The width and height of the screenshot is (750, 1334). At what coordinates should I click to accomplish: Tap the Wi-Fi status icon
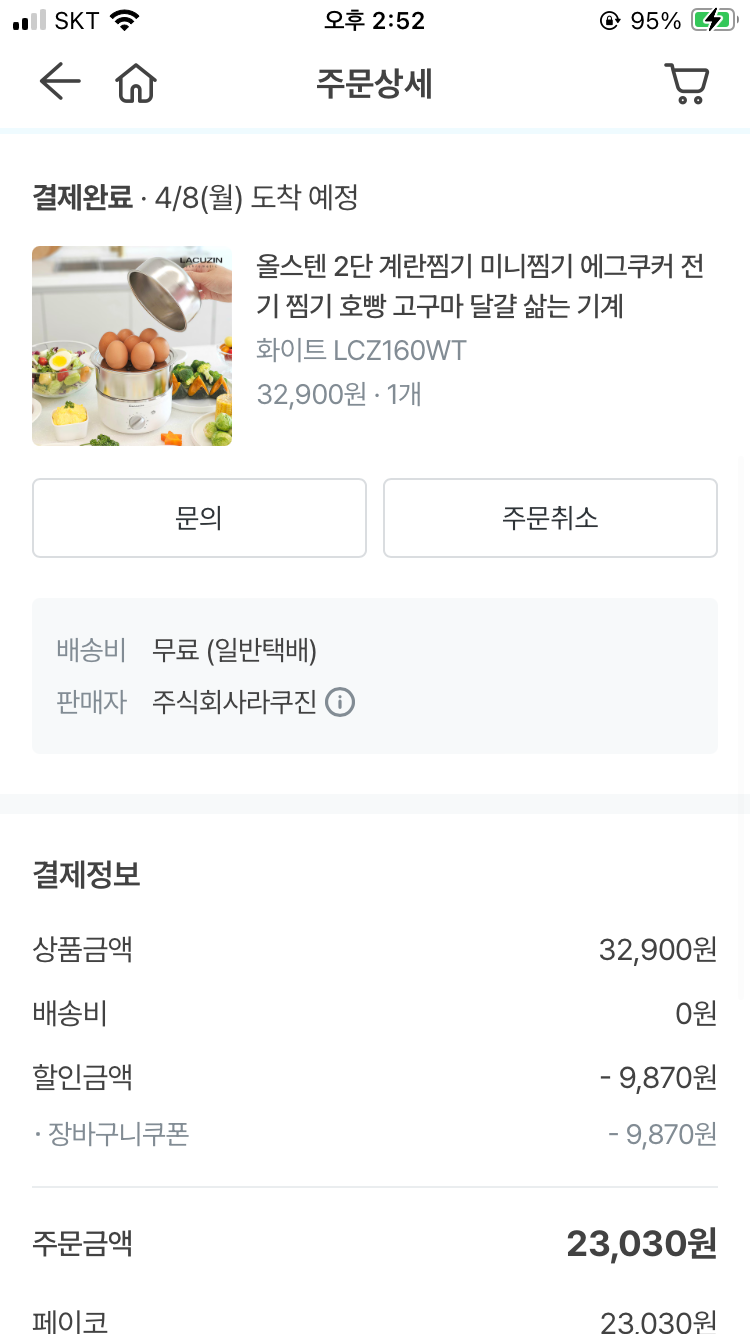pos(125,21)
